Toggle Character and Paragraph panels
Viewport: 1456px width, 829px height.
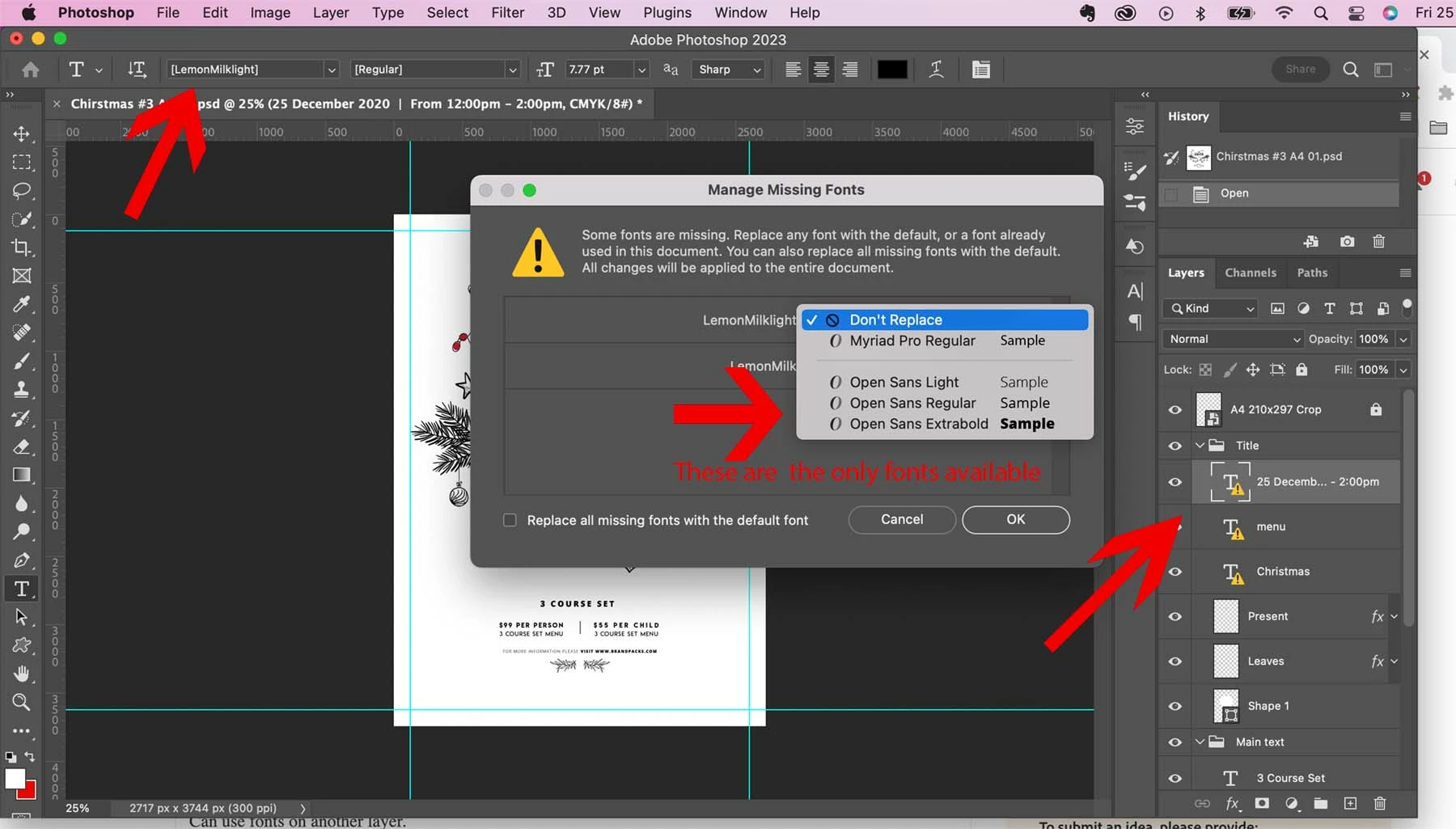(981, 70)
